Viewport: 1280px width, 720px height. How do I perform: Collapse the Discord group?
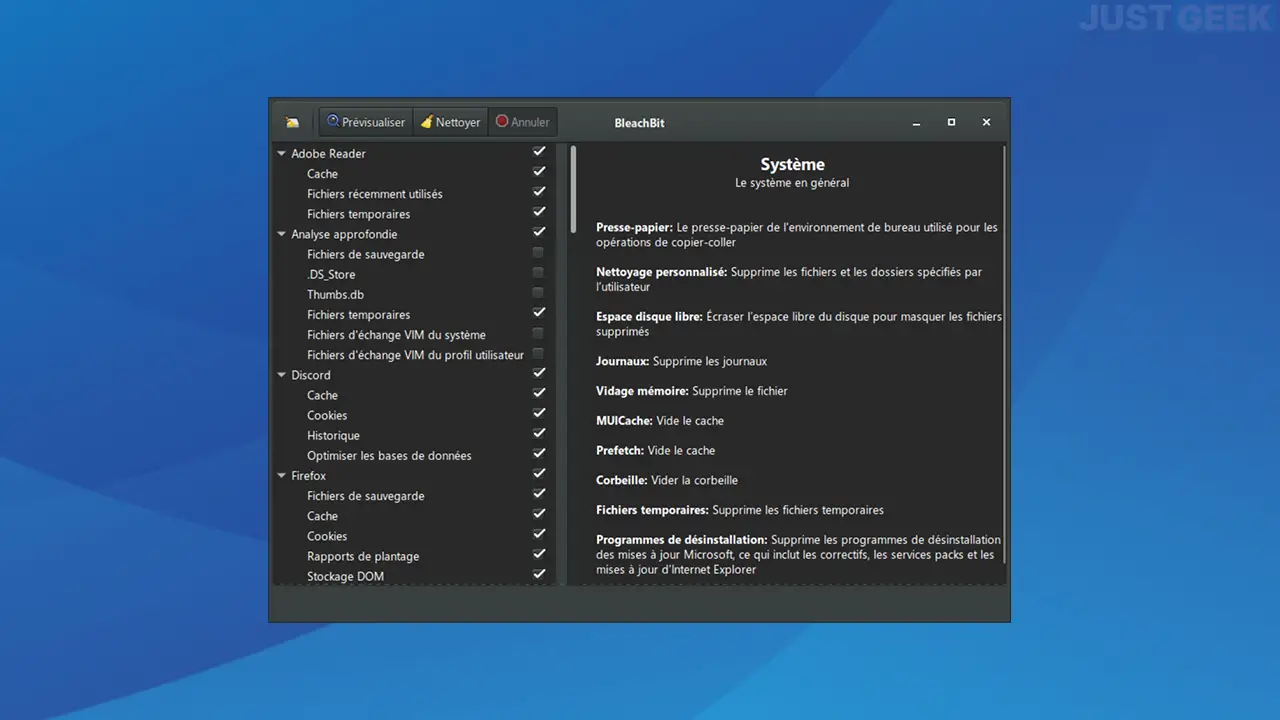282,375
